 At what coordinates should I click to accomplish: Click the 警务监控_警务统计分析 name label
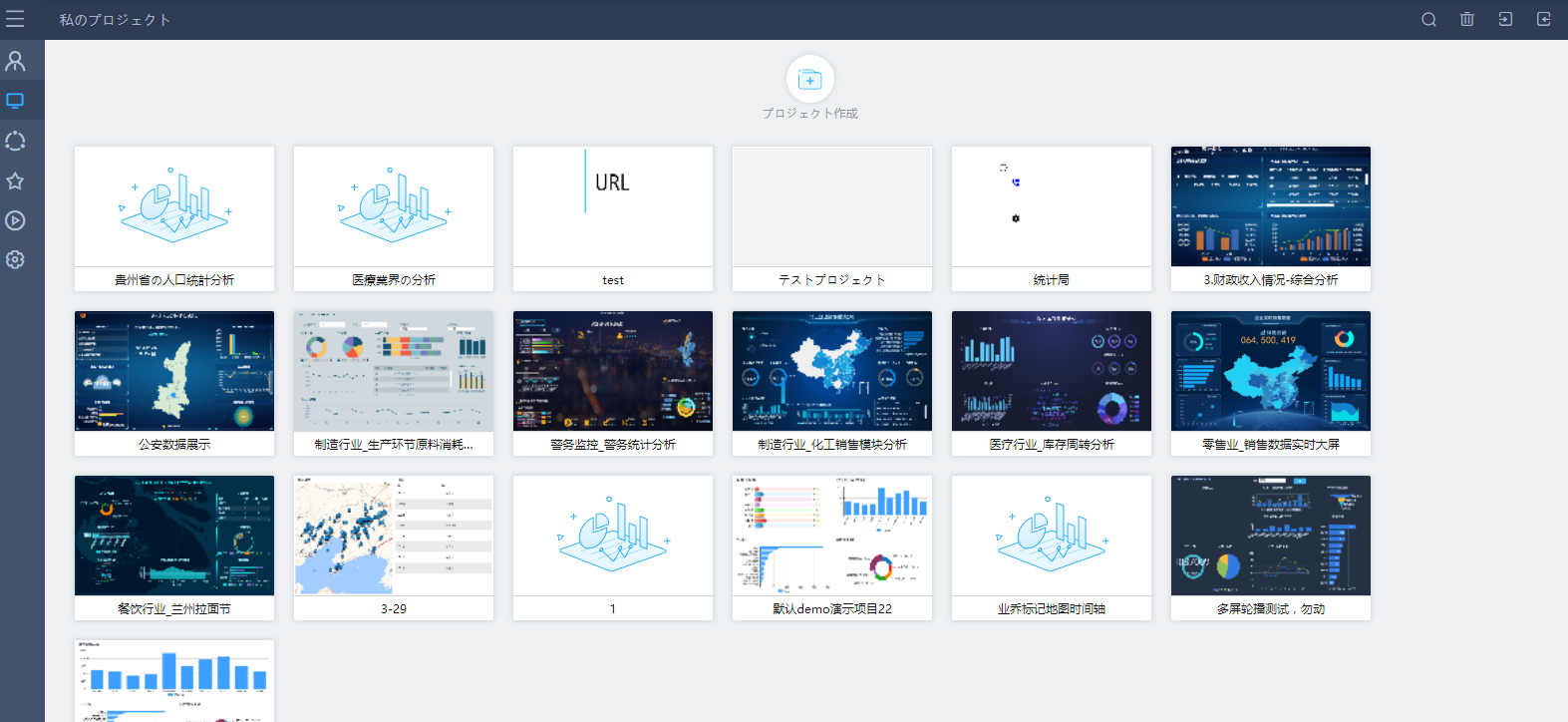(613, 445)
